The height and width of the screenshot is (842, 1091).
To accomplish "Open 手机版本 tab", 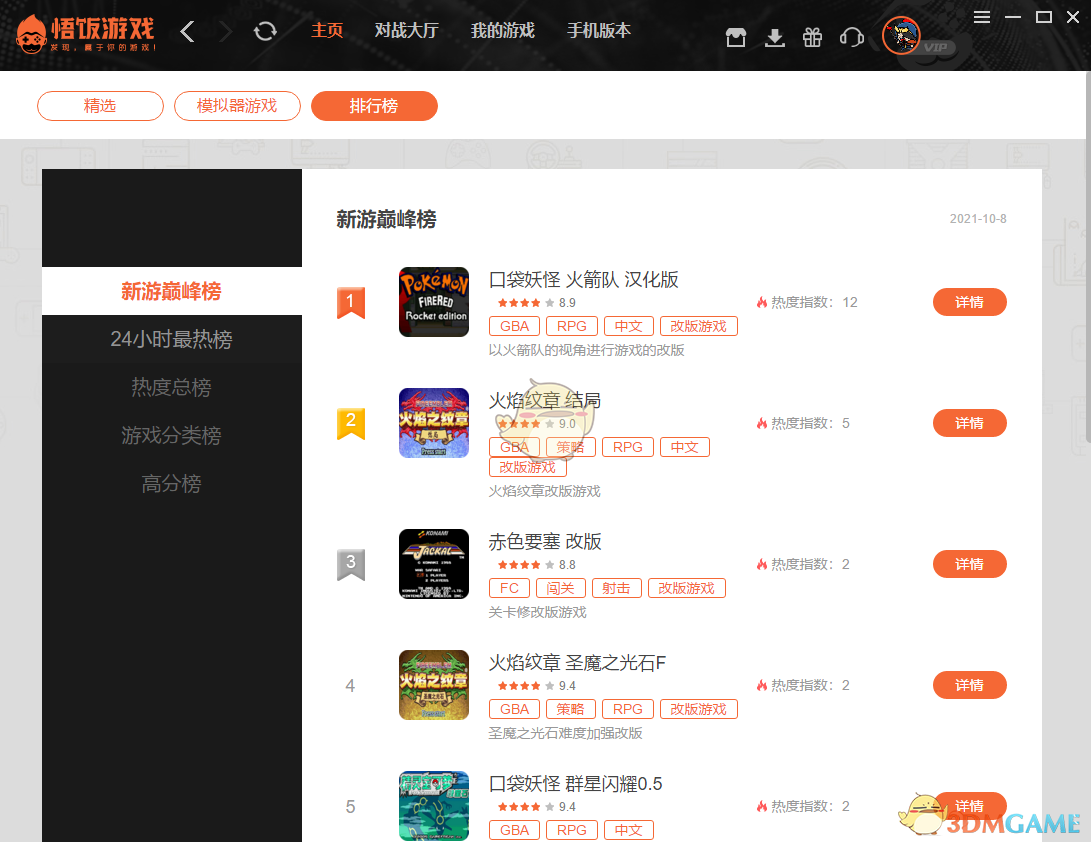I will coord(599,31).
